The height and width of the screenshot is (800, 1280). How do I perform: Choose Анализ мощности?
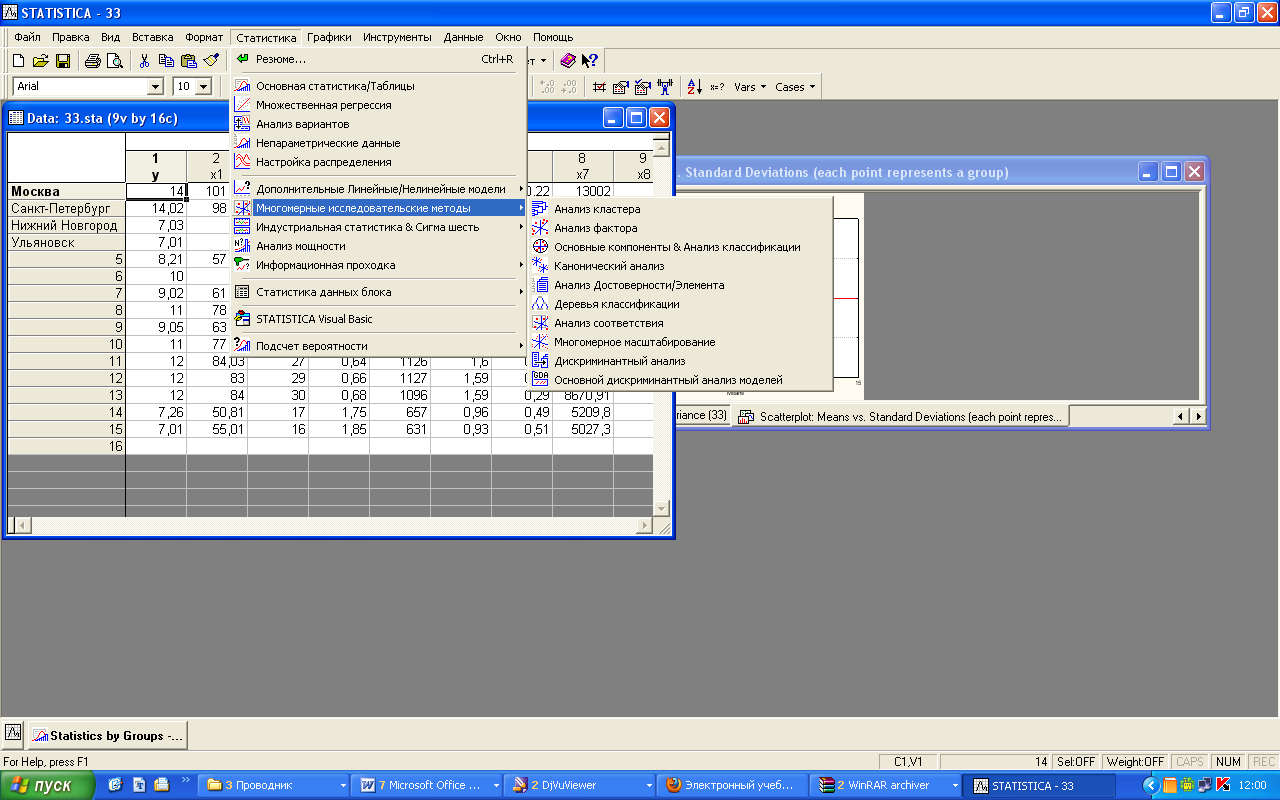coord(379,246)
